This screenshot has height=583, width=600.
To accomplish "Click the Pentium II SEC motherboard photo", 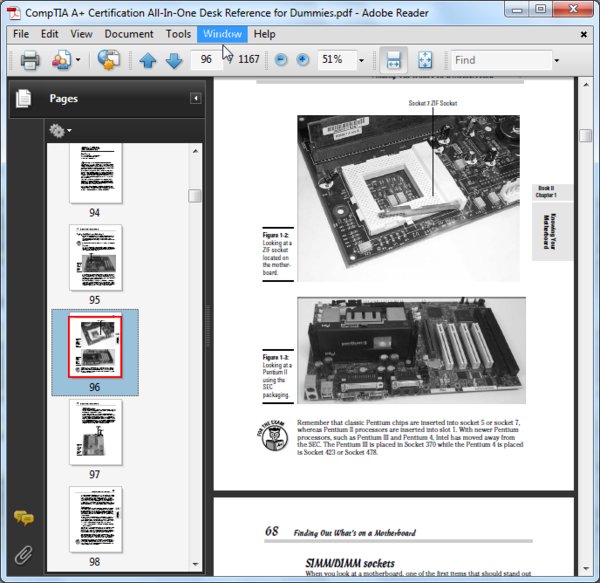I will (x=411, y=350).
